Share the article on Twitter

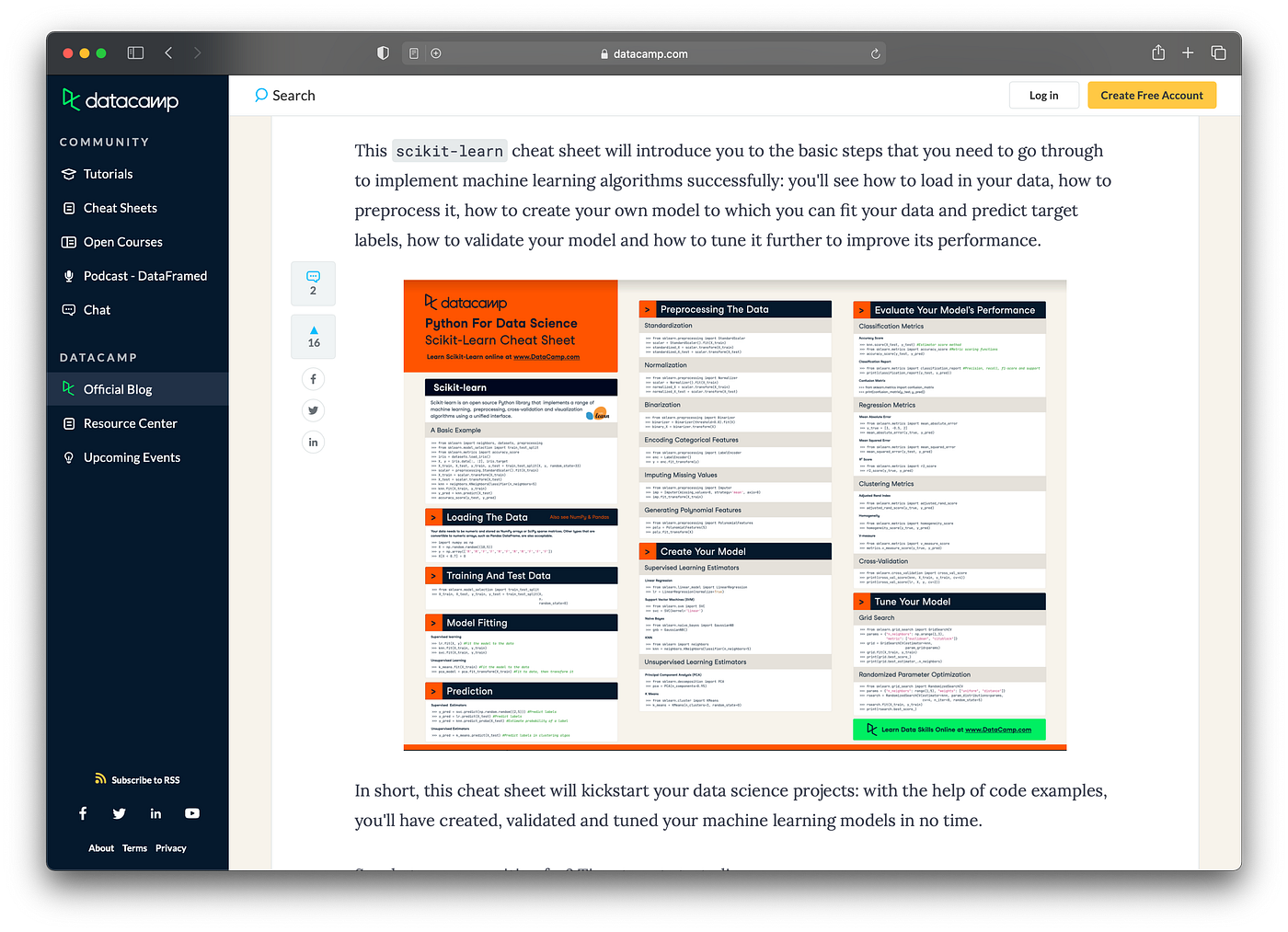tap(313, 410)
